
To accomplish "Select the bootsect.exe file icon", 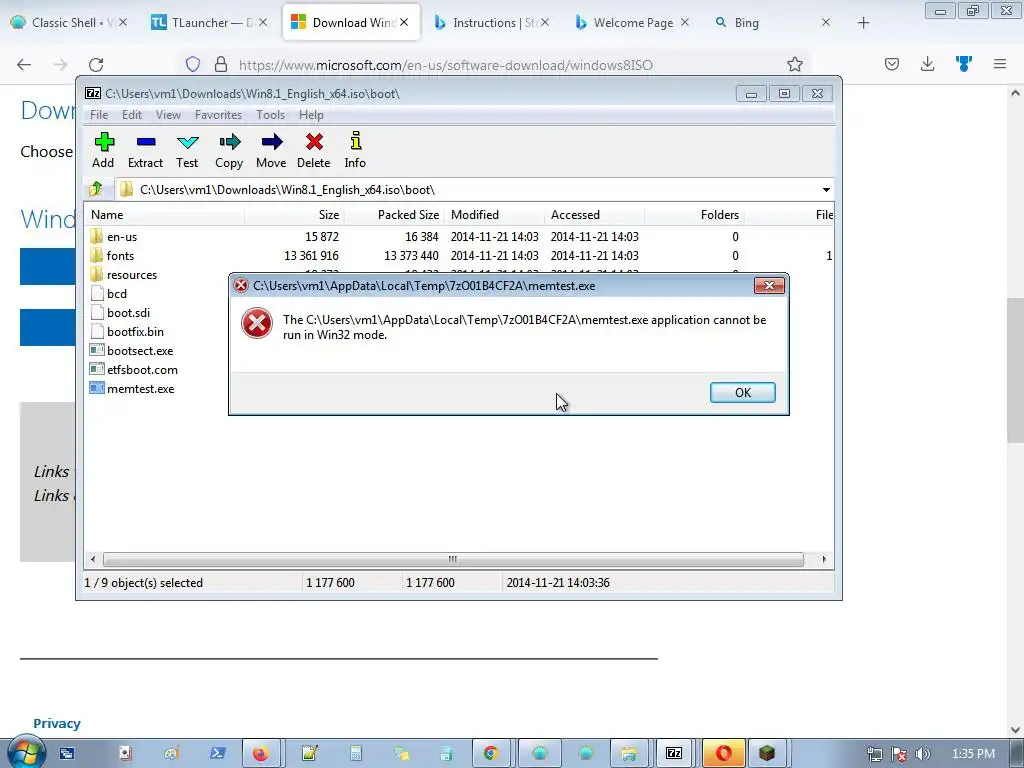I will pos(97,351).
